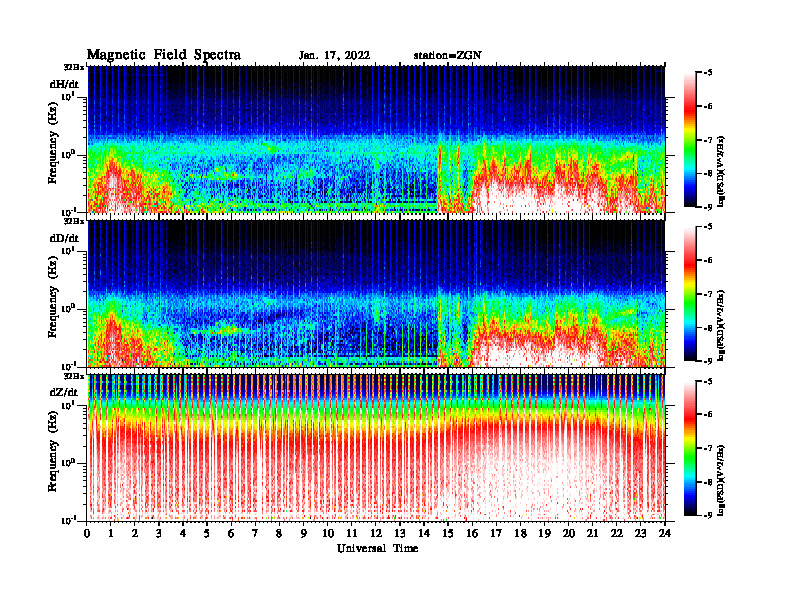
Task: Click hour tick label "4" on time axis
Action: click(183, 534)
